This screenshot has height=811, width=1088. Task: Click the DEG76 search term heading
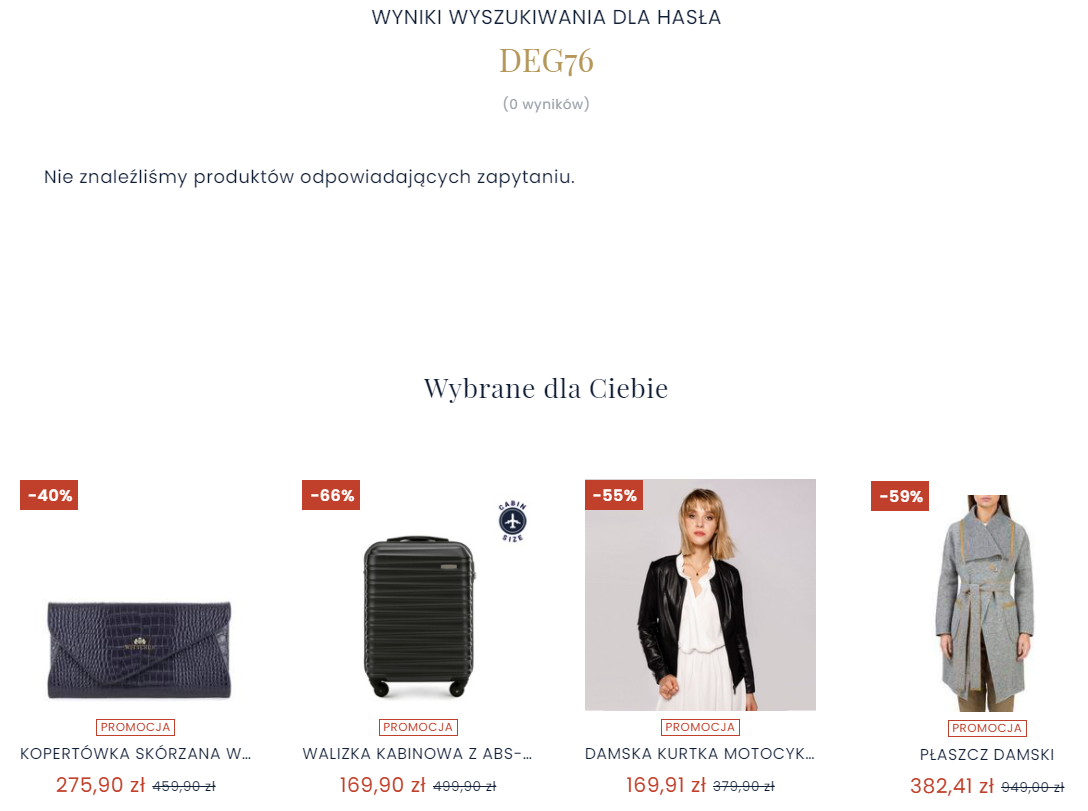pos(546,61)
